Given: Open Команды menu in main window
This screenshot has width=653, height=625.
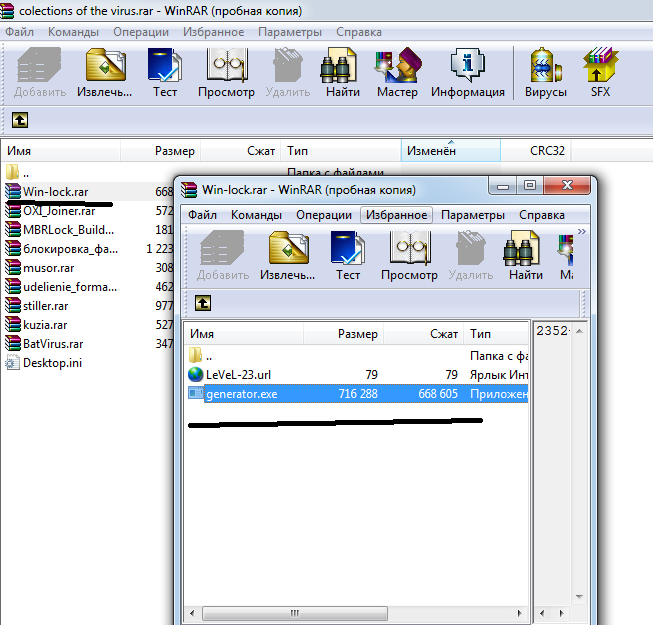Looking at the screenshot, I should coord(73,32).
